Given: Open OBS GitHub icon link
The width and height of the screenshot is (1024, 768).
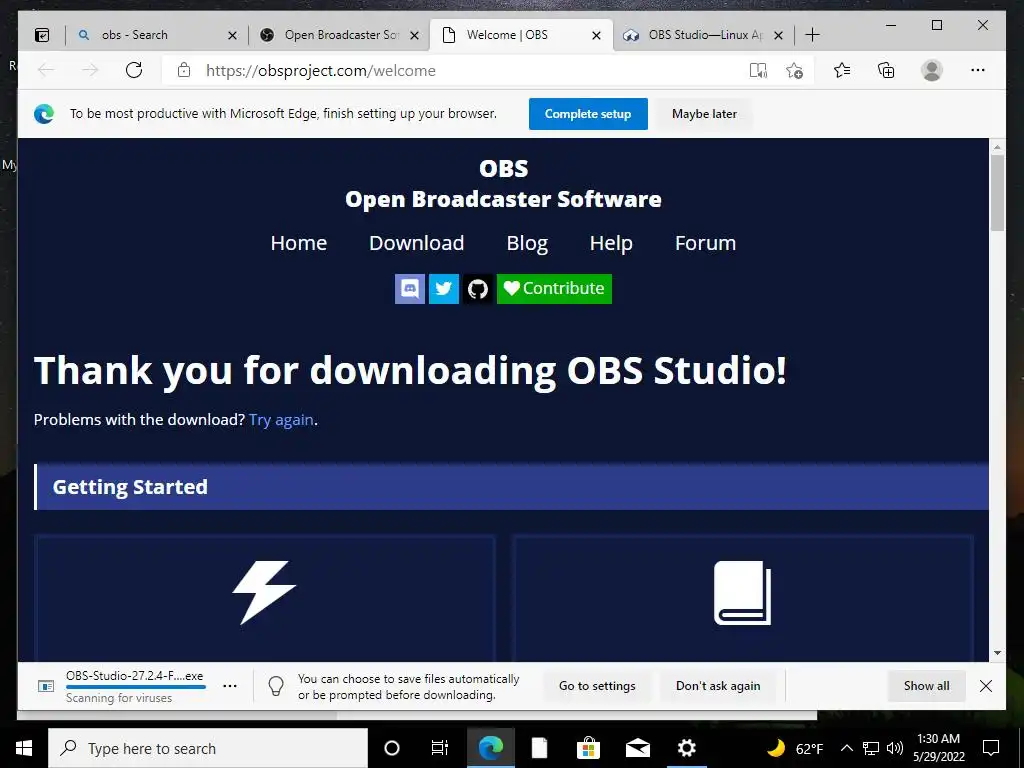Looking at the screenshot, I should pyautogui.click(x=477, y=289).
